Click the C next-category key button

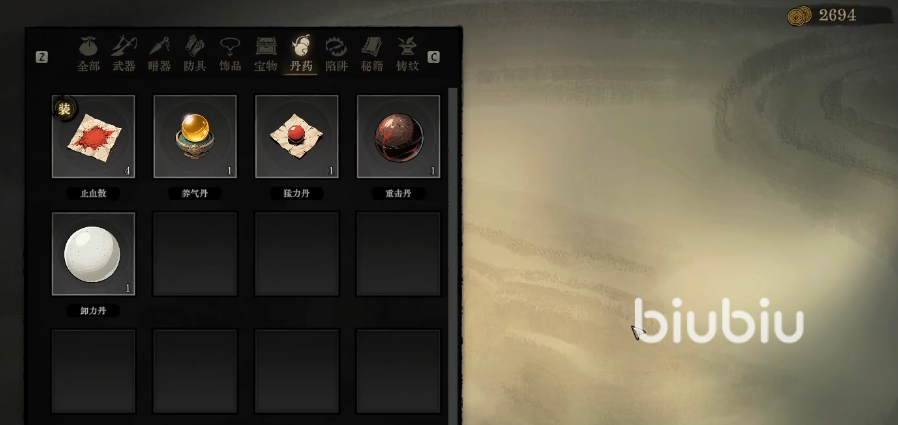(x=434, y=57)
